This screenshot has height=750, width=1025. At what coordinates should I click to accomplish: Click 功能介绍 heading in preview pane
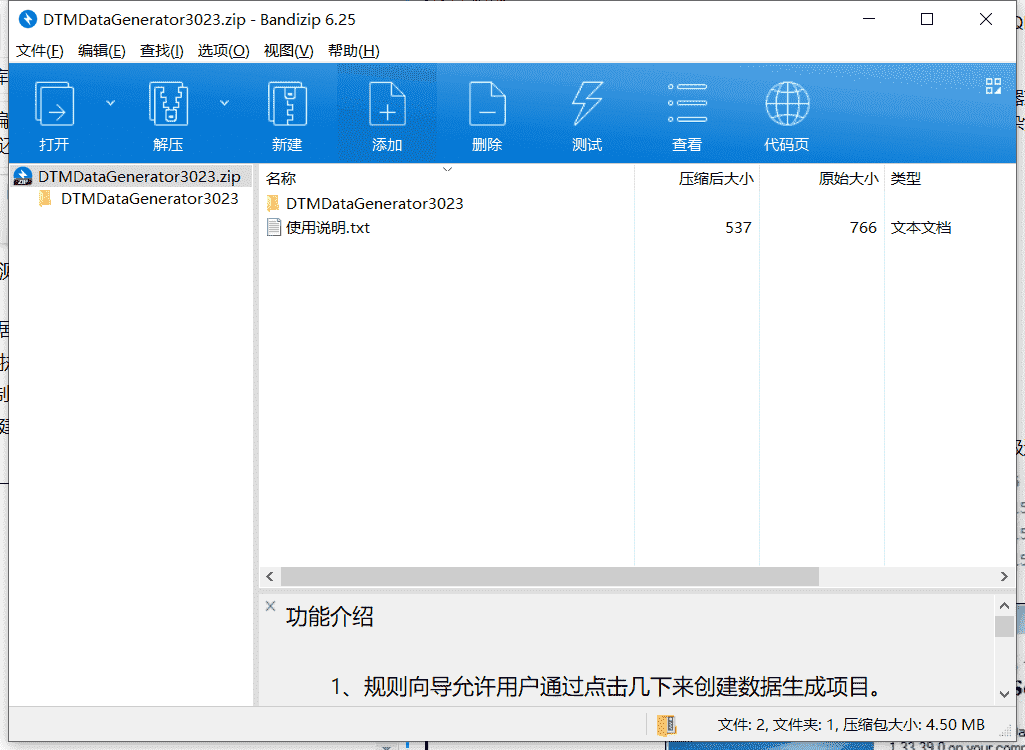(x=329, y=617)
